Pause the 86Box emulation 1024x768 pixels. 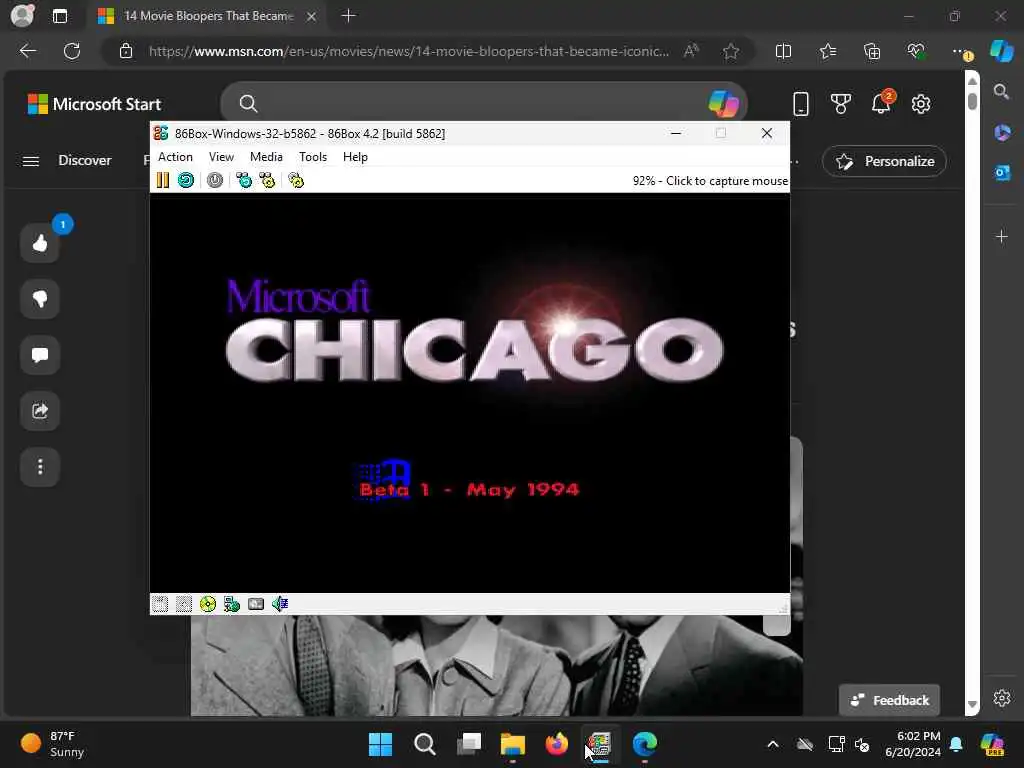(163, 180)
